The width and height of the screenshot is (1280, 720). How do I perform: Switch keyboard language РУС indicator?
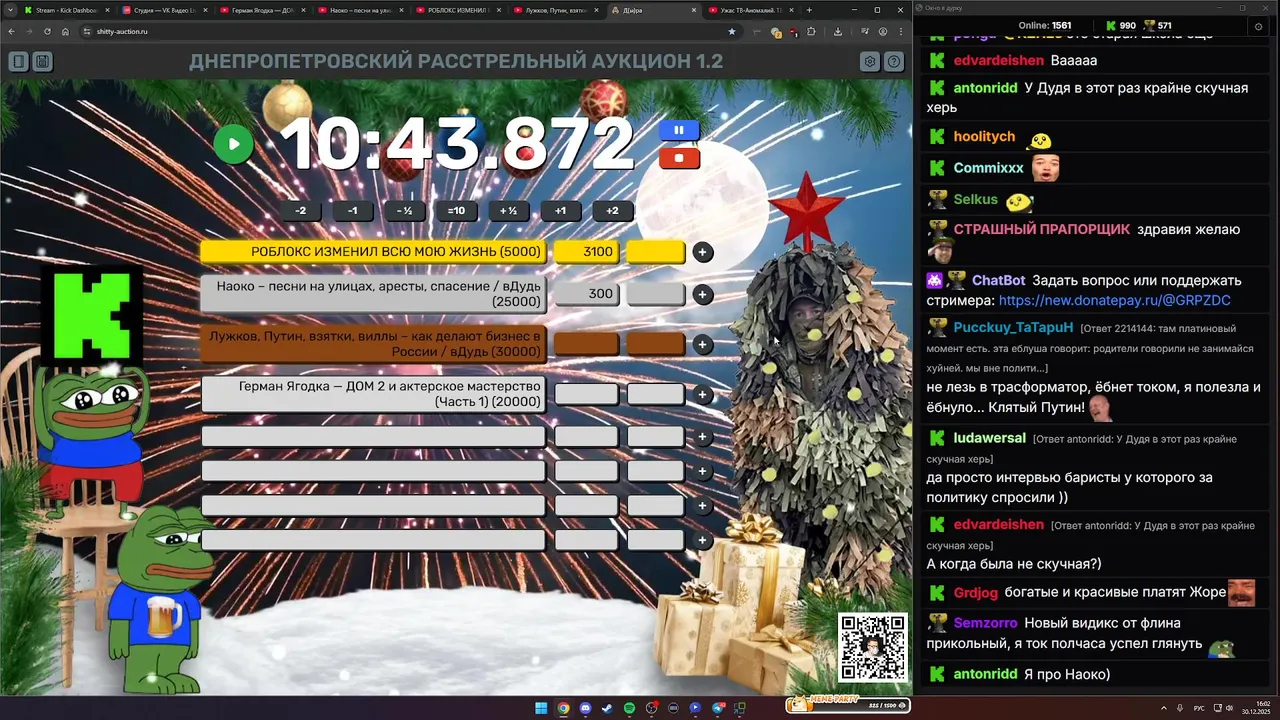pos(1199,708)
